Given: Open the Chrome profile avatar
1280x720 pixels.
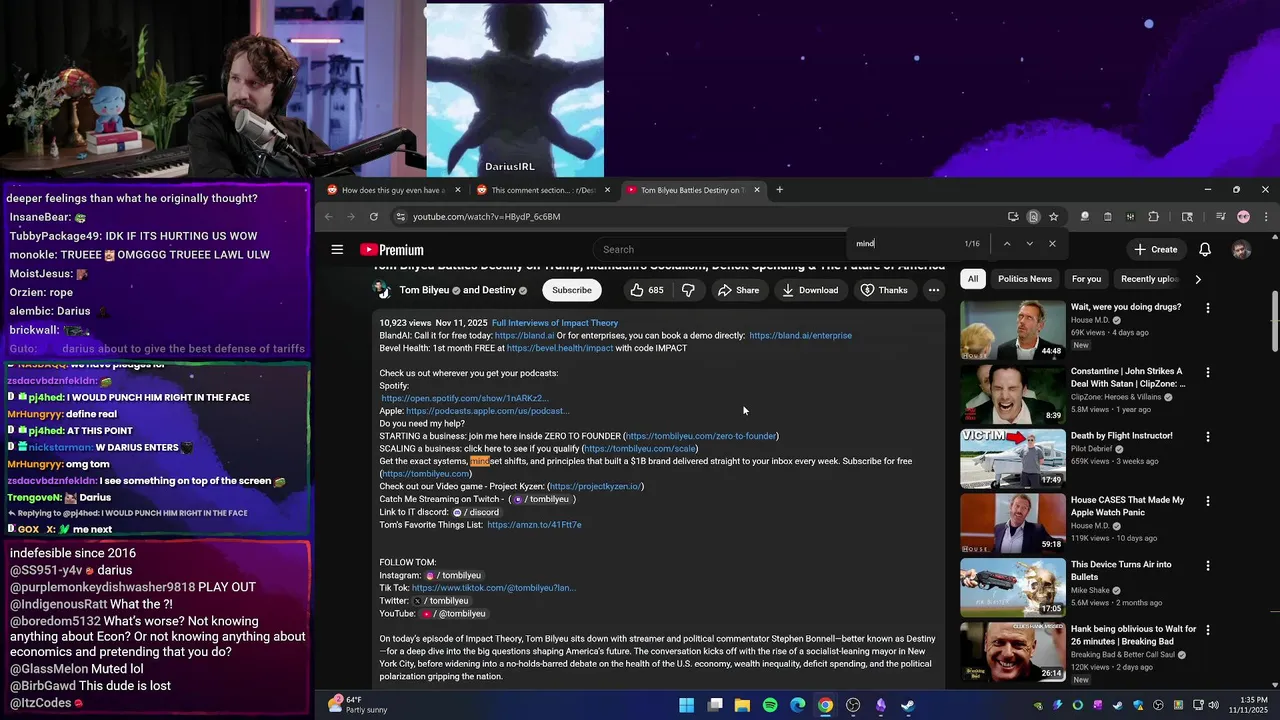Looking at the screenshot, I should coord(1244,217).
